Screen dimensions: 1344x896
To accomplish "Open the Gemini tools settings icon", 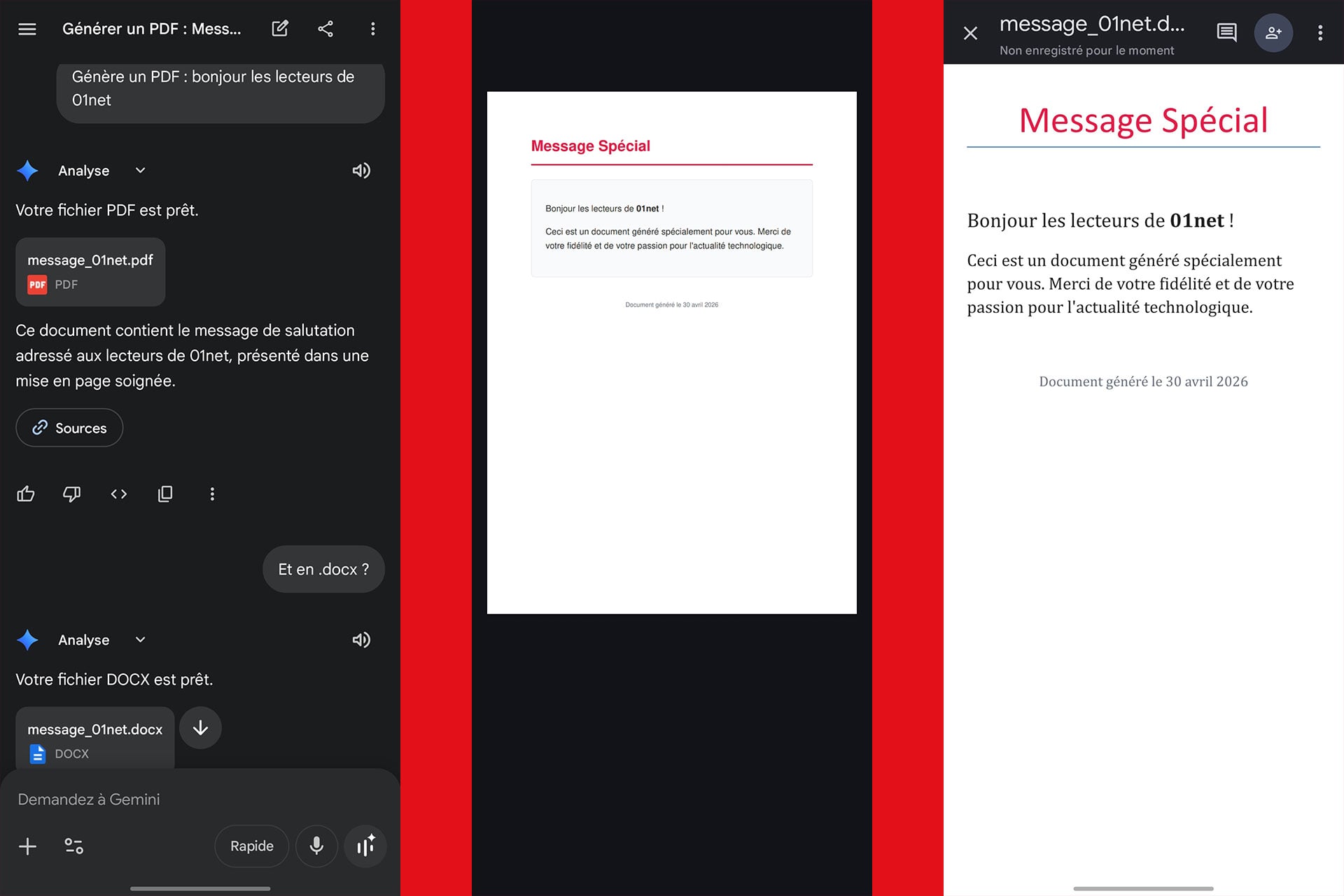I will coord(74,846).
